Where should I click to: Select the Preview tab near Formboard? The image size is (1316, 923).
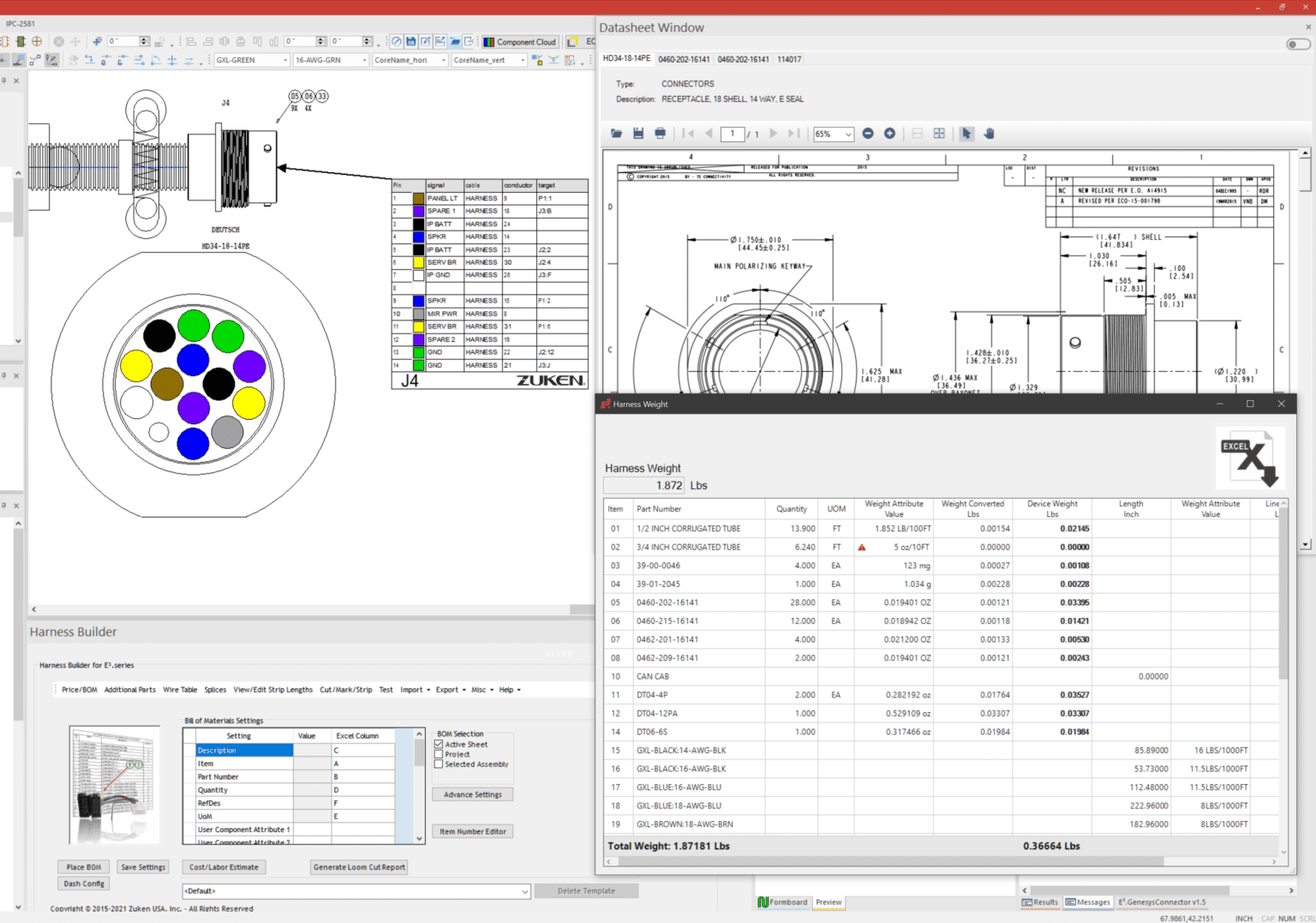828,902
